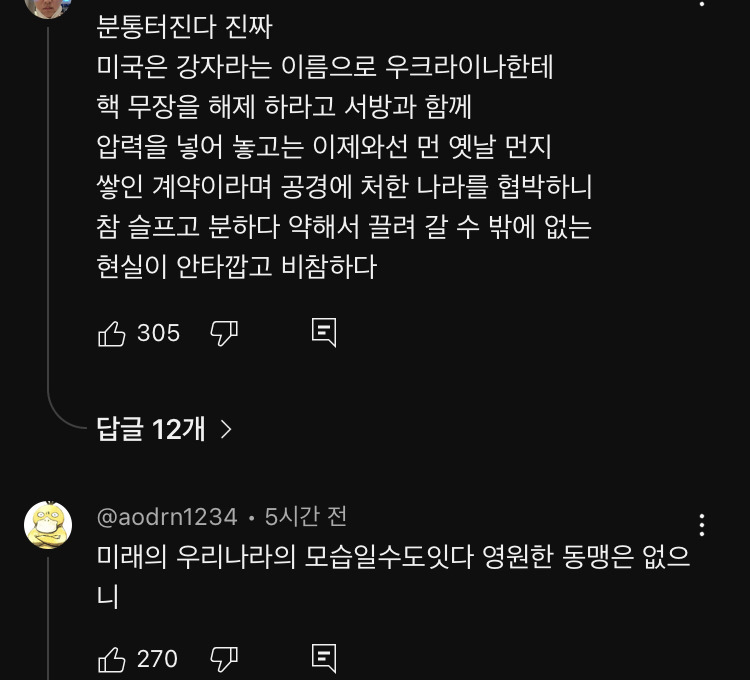
Task: Dislike the comment above 답글 12개
Action: 223,333
